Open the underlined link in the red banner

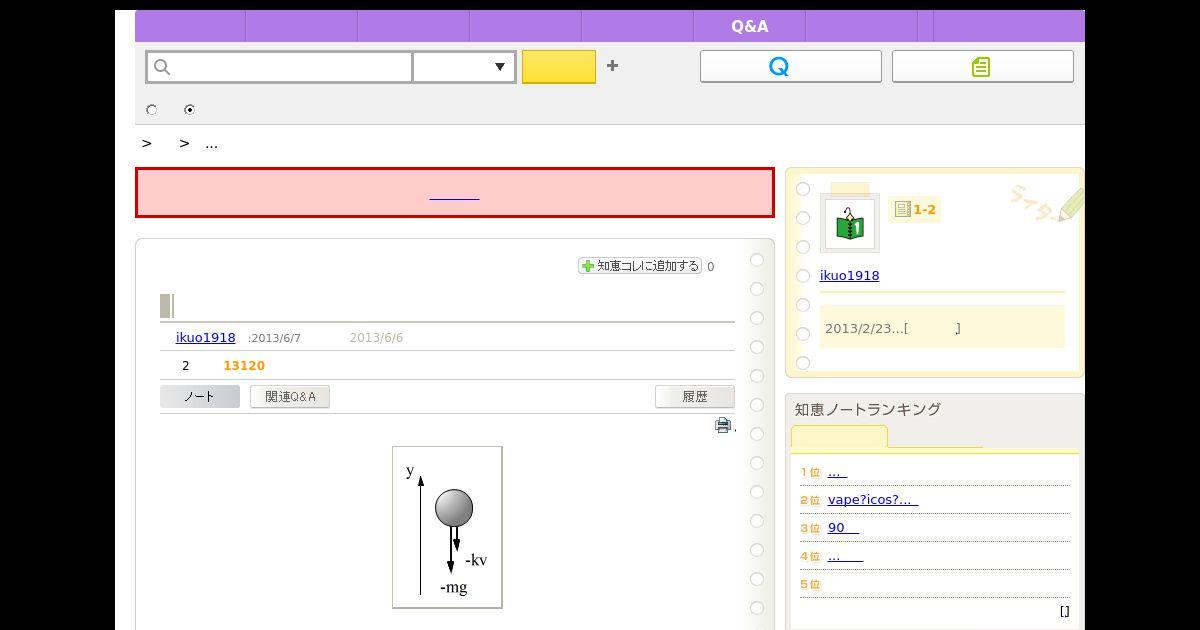[x=454, y=193]
